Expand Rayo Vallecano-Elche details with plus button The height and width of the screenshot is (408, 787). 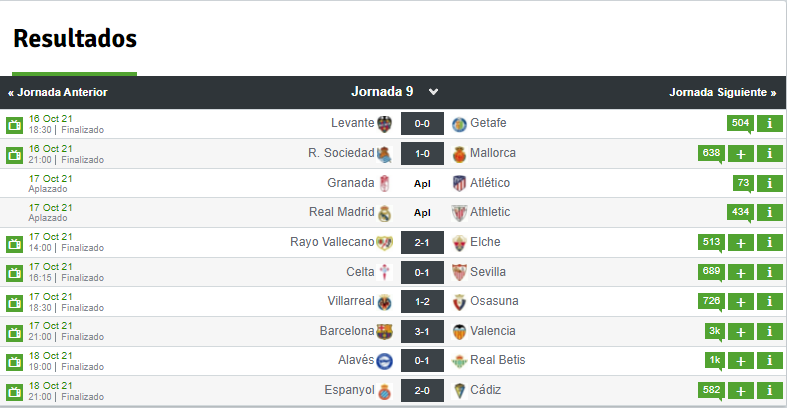[740, 243]
